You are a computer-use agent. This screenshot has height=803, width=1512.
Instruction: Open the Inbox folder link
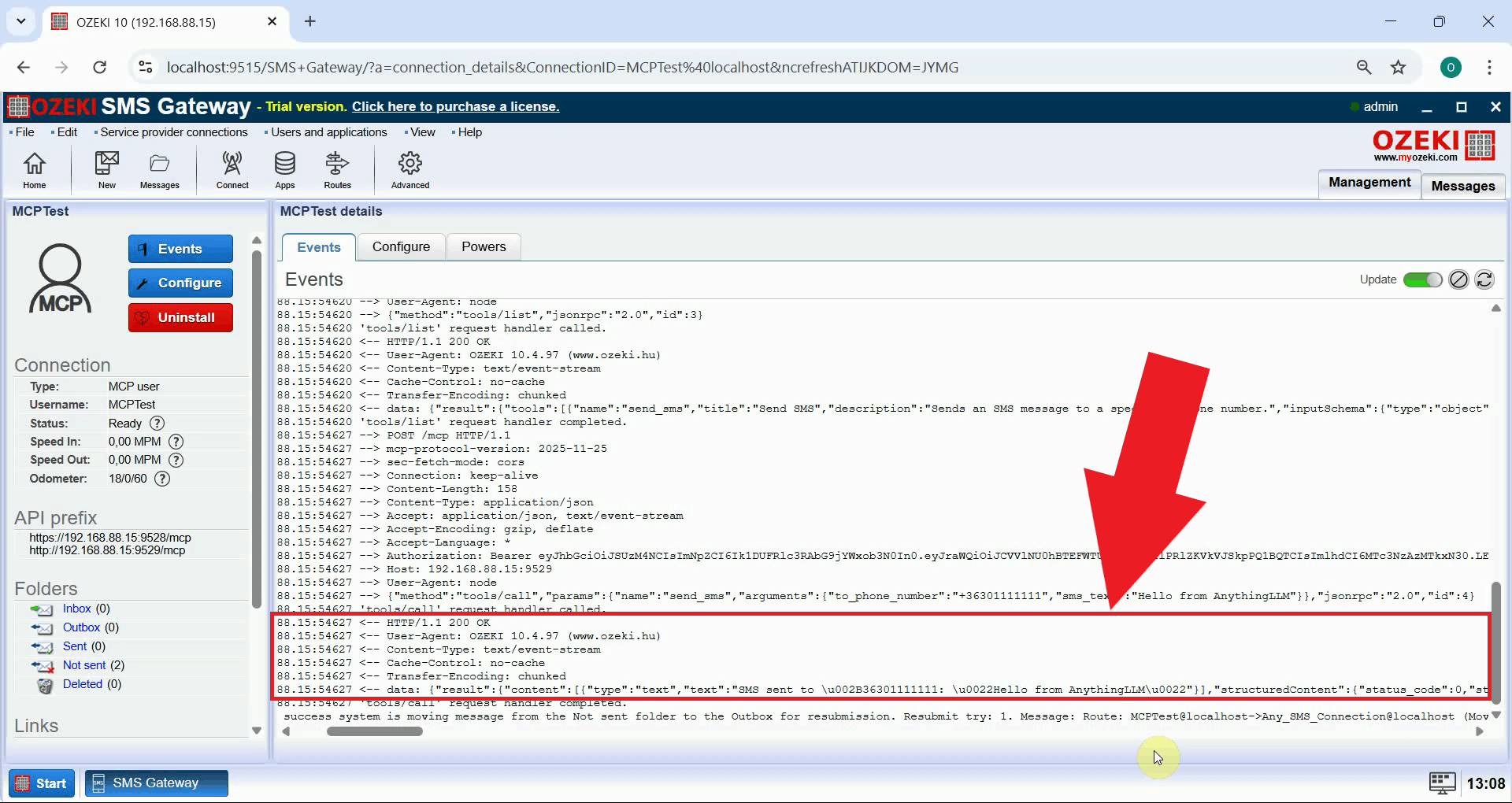[77, 609]
